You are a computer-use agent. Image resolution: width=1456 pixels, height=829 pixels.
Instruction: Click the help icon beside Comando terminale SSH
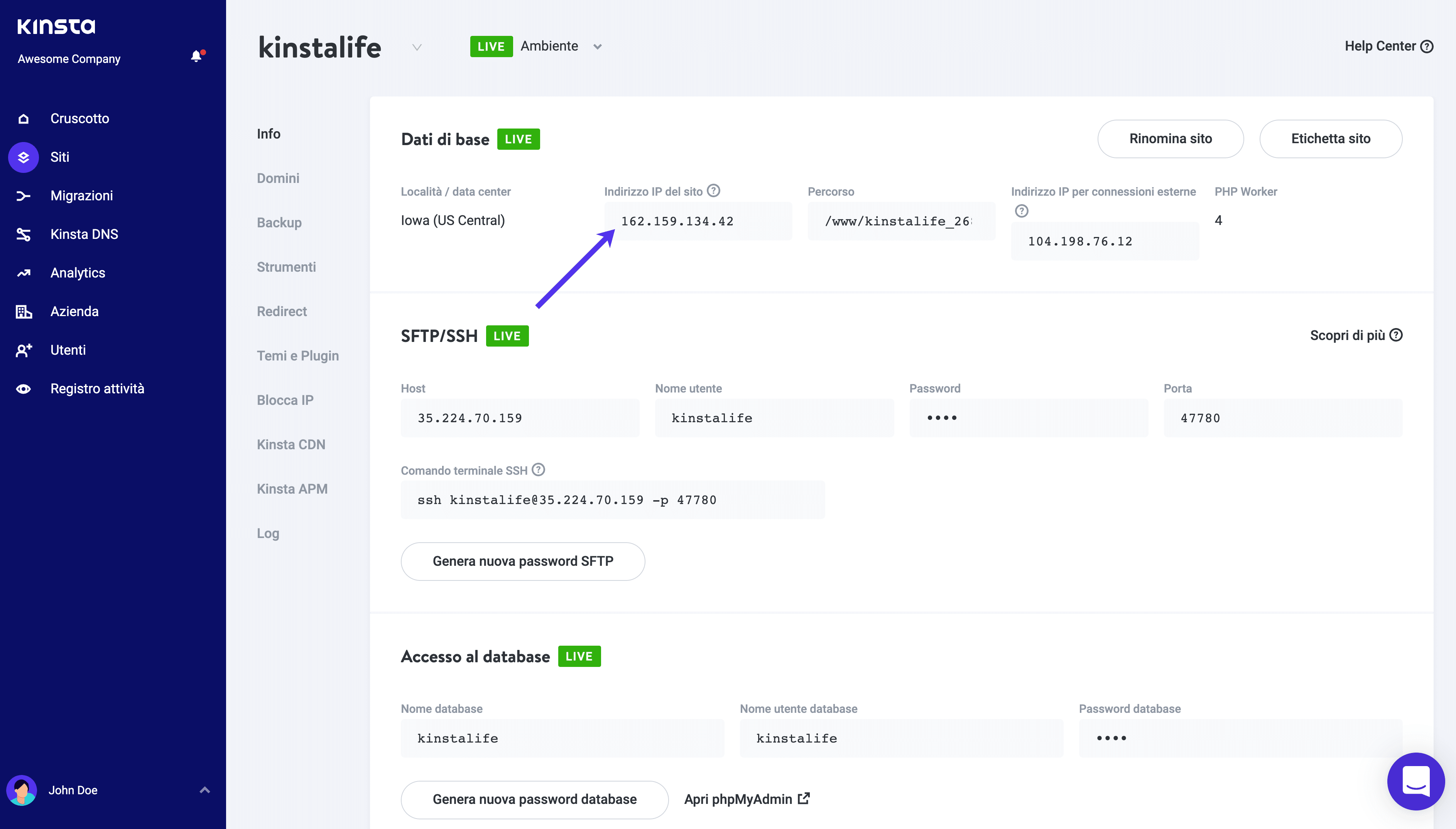(538, 470)
